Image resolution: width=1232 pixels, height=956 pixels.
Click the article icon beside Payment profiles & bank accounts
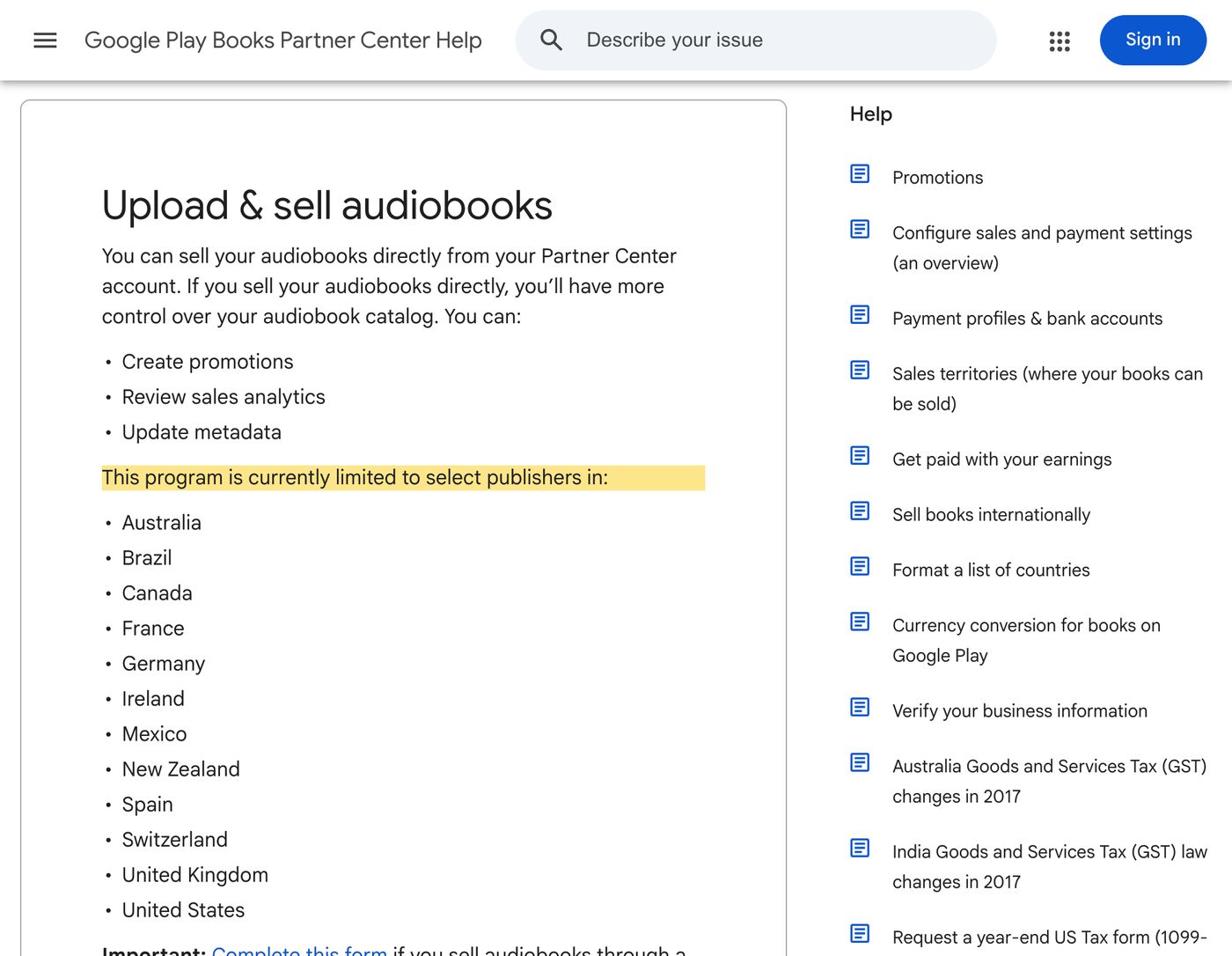point(860,315)
